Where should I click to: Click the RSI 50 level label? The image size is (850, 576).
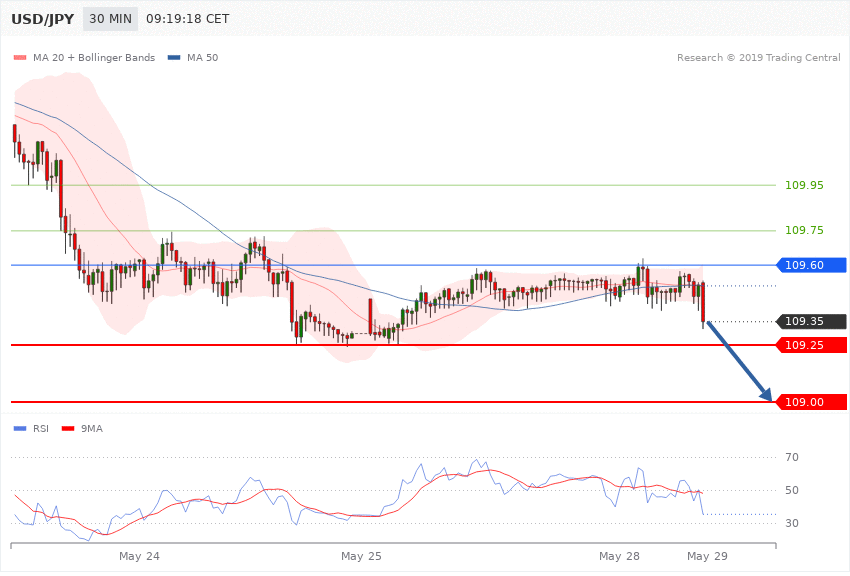pyautogui.click(x=791, y=490)
